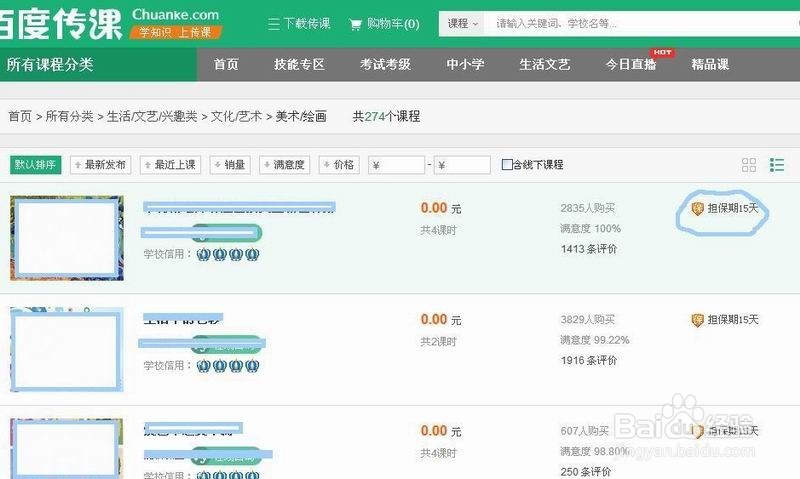Screen dimensions: 800x479
Task: Switch to list view layout icon
Action: [x=777, y=165]
